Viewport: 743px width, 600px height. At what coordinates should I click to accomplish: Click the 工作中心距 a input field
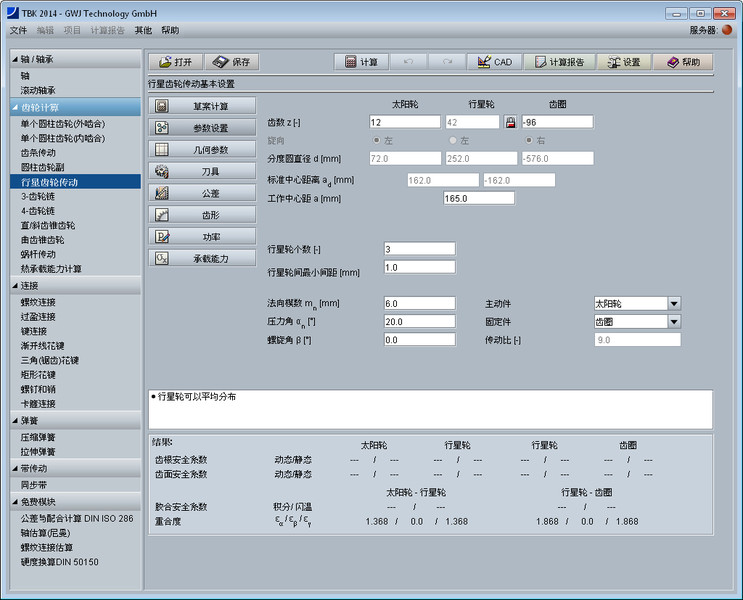(478, 198)
